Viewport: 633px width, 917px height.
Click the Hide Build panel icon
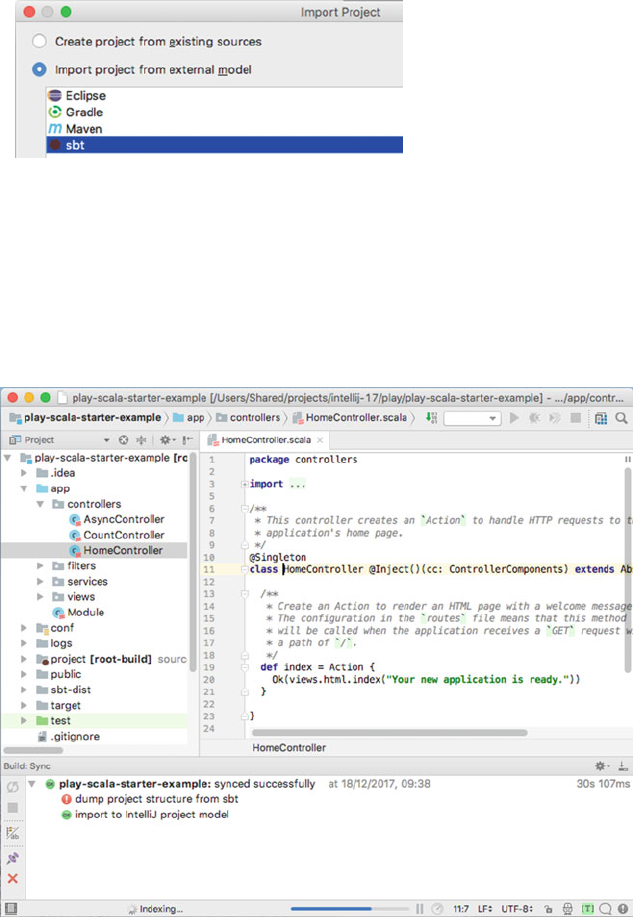point(623,766)
